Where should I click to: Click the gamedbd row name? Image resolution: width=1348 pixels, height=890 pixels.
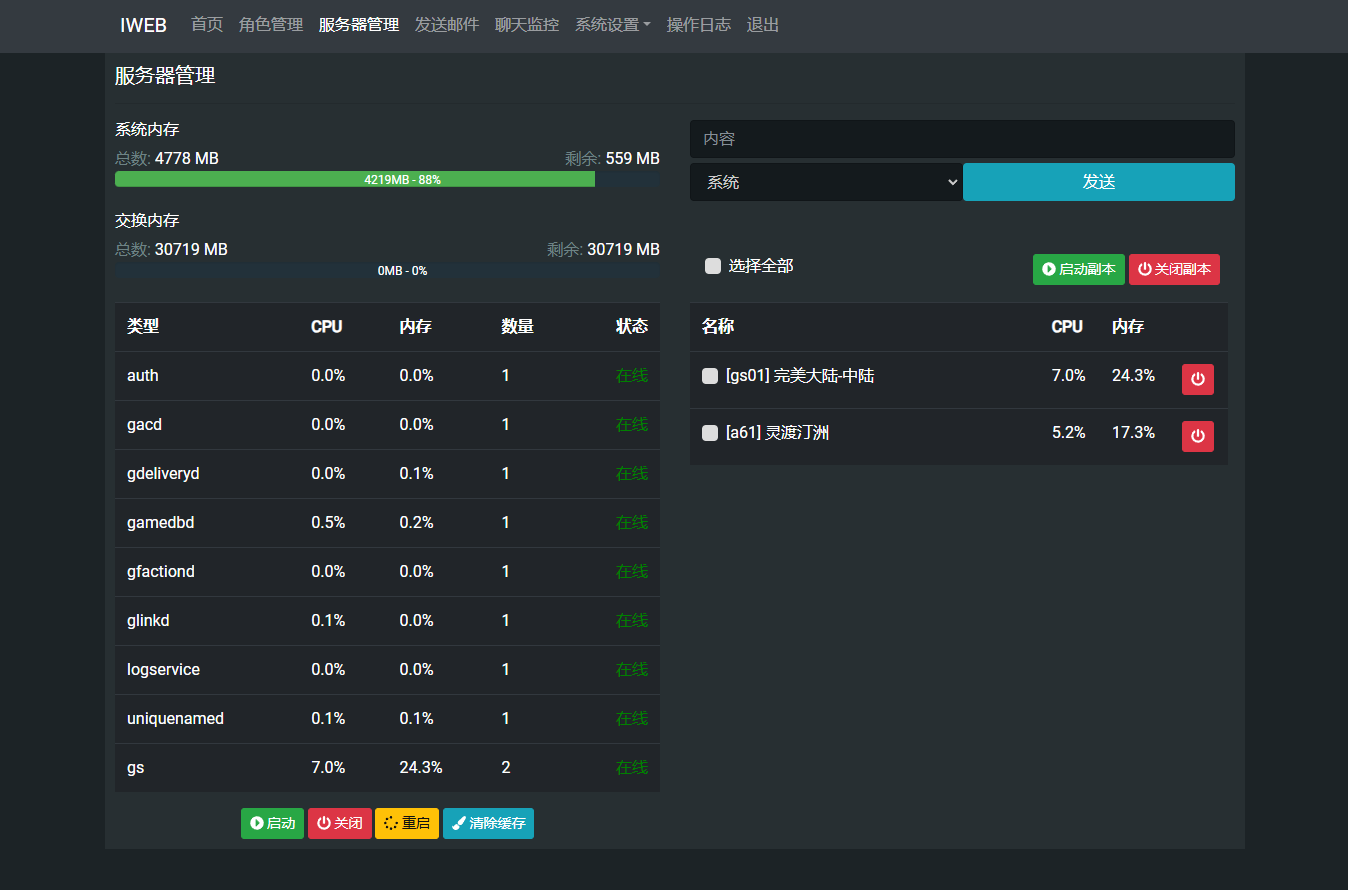pyautogui.click(x=160, y=523)
